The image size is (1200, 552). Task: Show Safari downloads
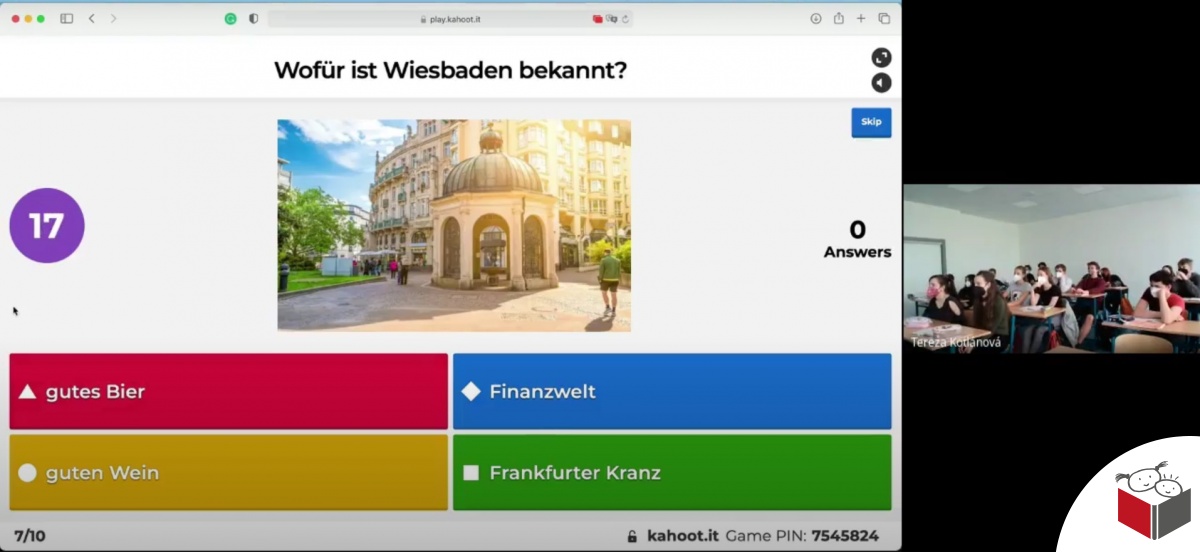pos(816,18)
